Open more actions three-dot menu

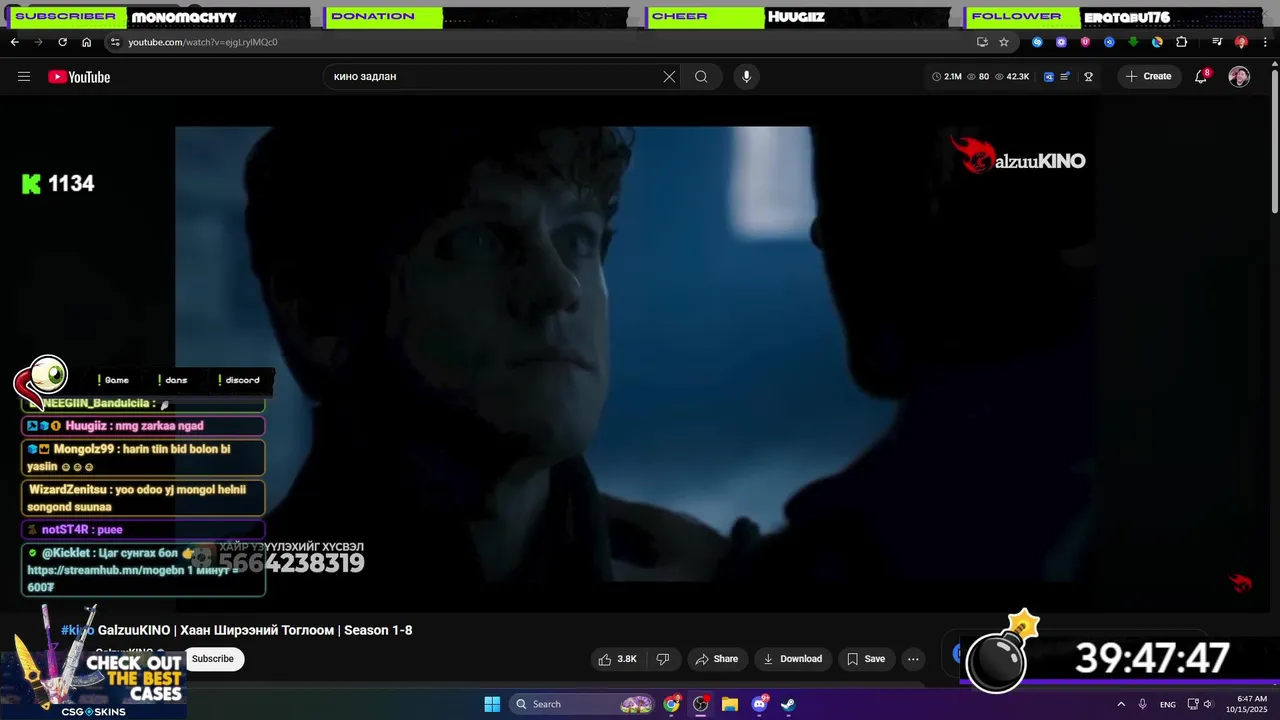point(912,659)
